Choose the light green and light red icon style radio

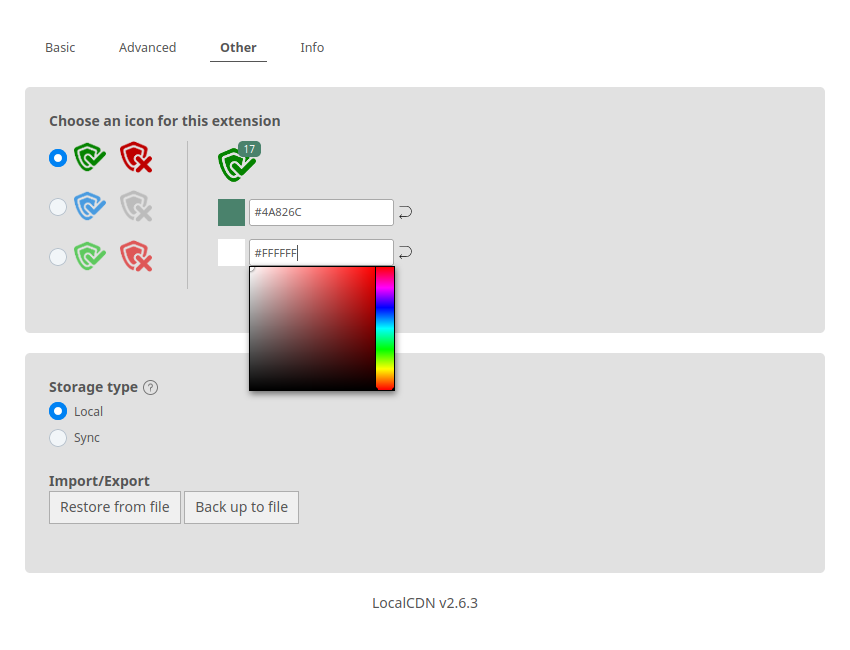(58, 256)
